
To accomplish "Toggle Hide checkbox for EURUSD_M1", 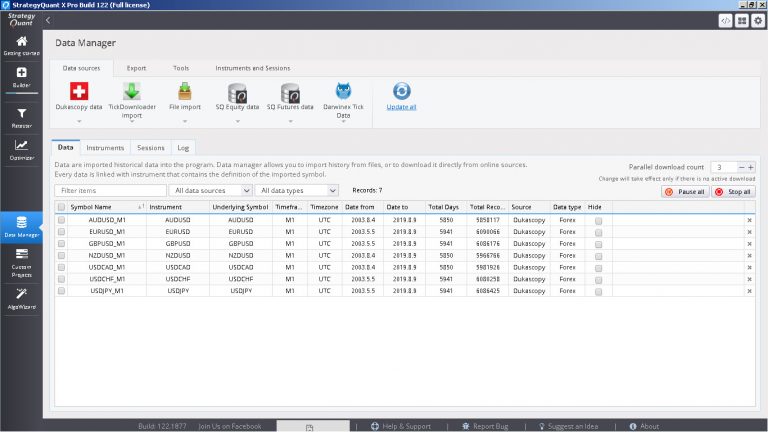I will point(598,231).
